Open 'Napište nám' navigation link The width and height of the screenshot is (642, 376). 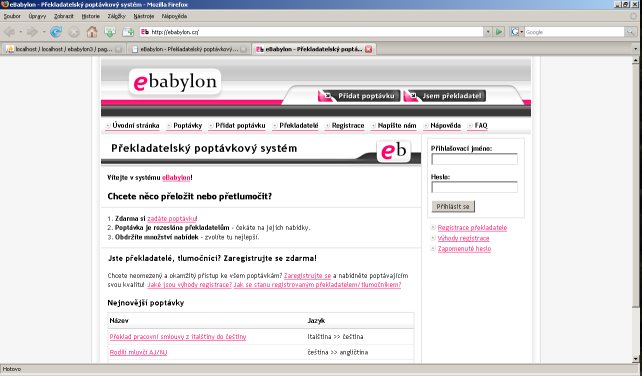397,125
